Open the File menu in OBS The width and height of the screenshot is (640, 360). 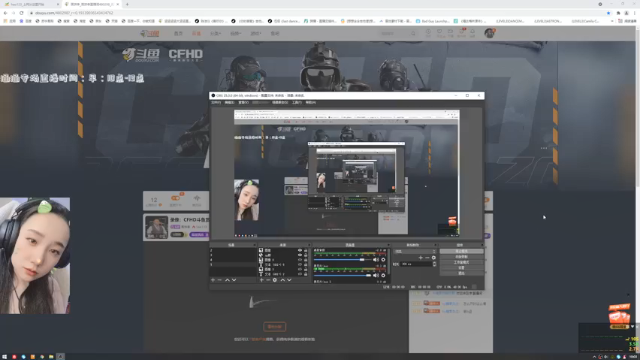216,102
